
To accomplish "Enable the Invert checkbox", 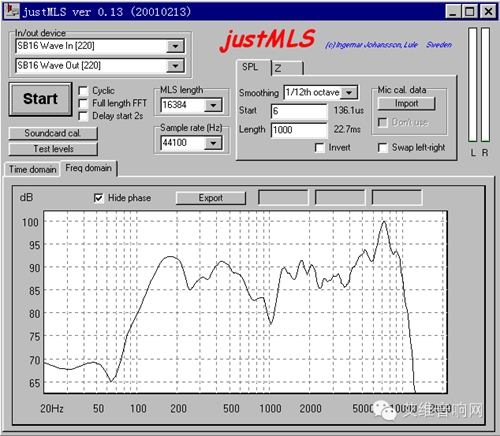I will (x=320, y=148).
